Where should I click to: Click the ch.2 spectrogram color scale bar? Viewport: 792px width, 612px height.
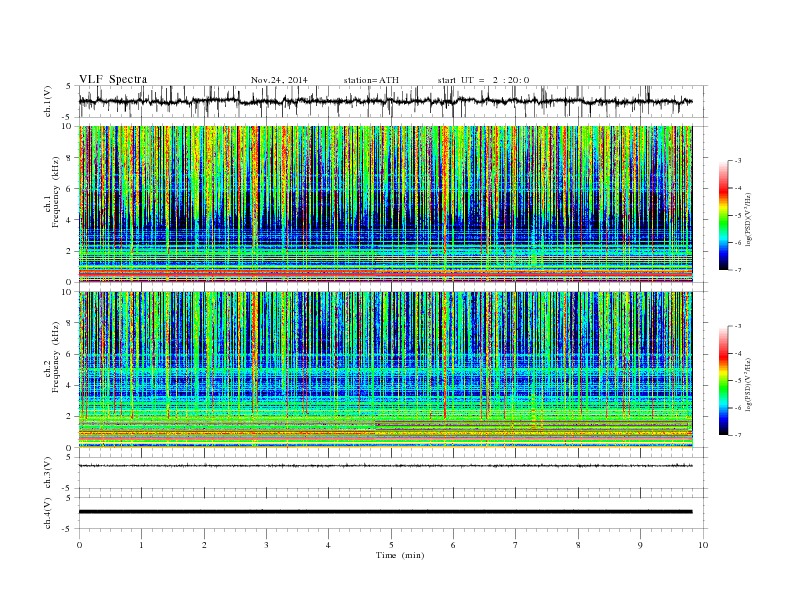click(x=723, y=381)
